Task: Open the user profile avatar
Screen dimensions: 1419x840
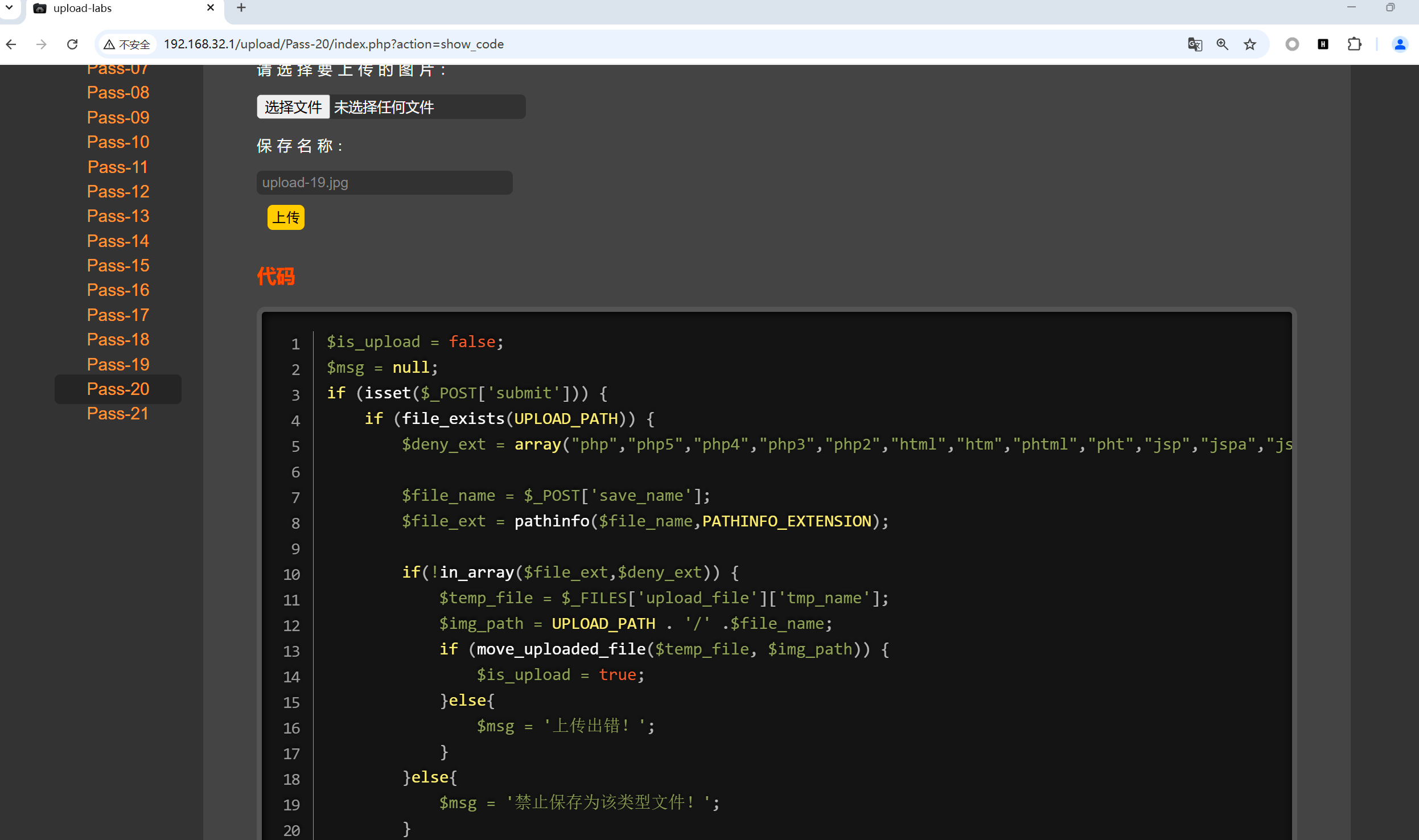Action: point(1400,44)
